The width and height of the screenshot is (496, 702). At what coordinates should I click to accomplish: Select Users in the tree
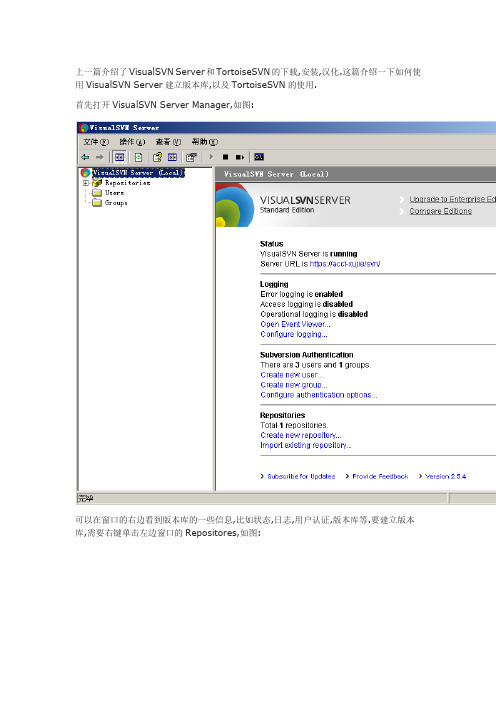point(115,193)
